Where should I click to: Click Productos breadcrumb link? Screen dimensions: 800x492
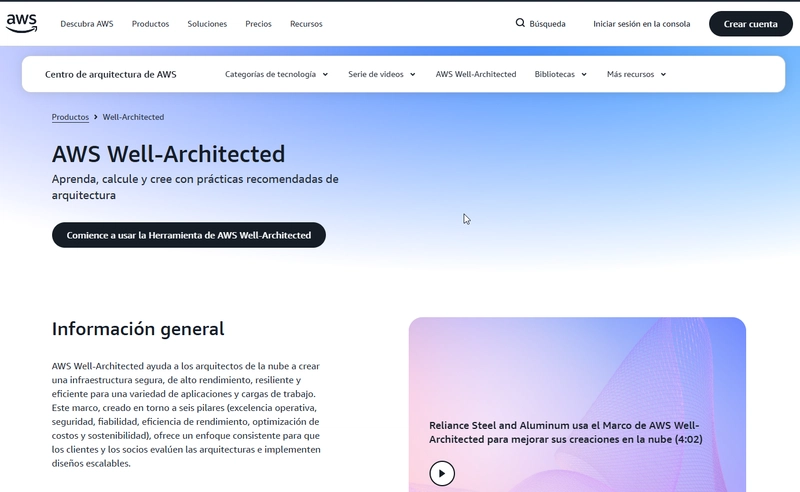[x=70, y=117]
